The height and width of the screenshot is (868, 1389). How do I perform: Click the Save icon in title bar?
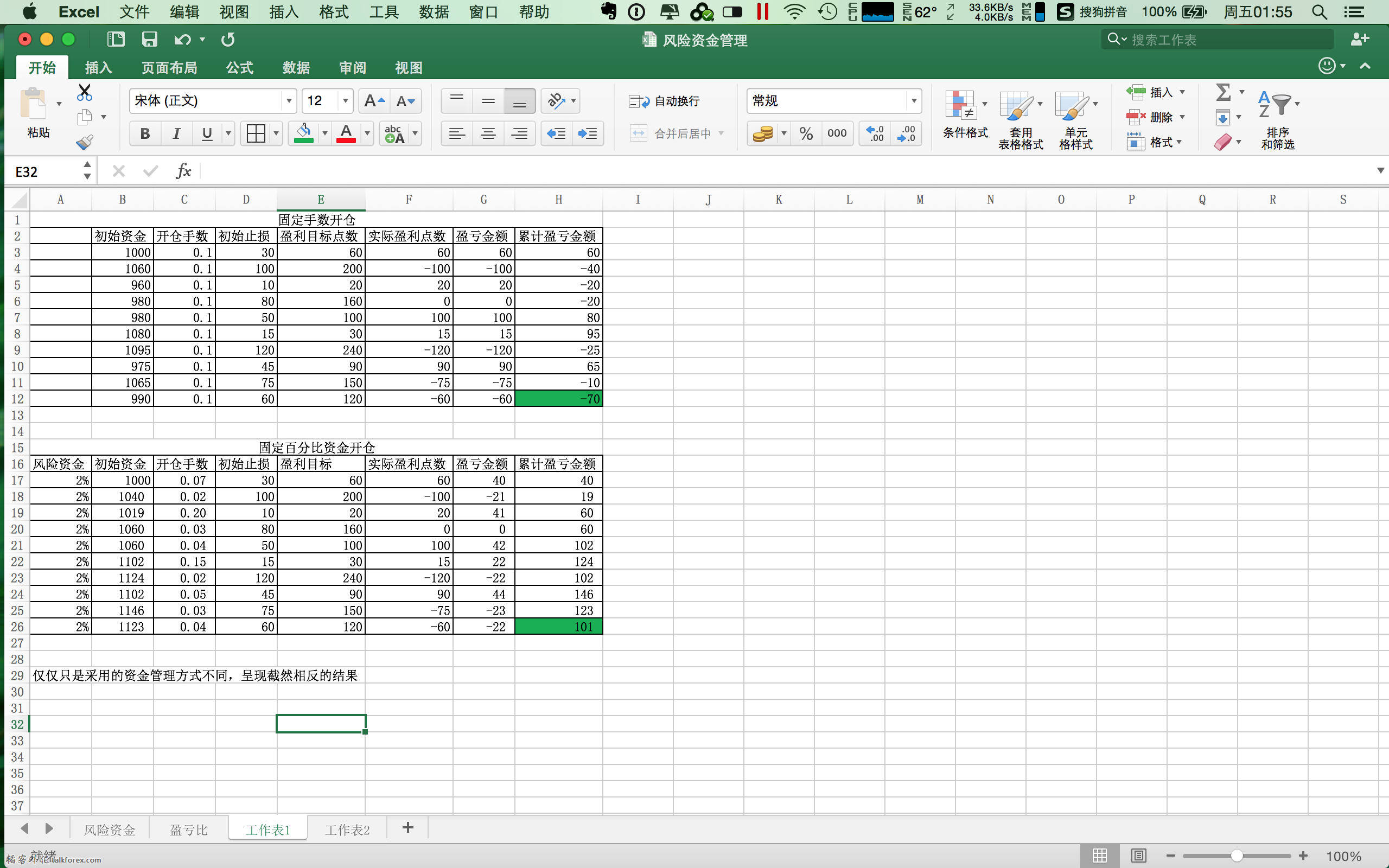(x=149, y=39)
